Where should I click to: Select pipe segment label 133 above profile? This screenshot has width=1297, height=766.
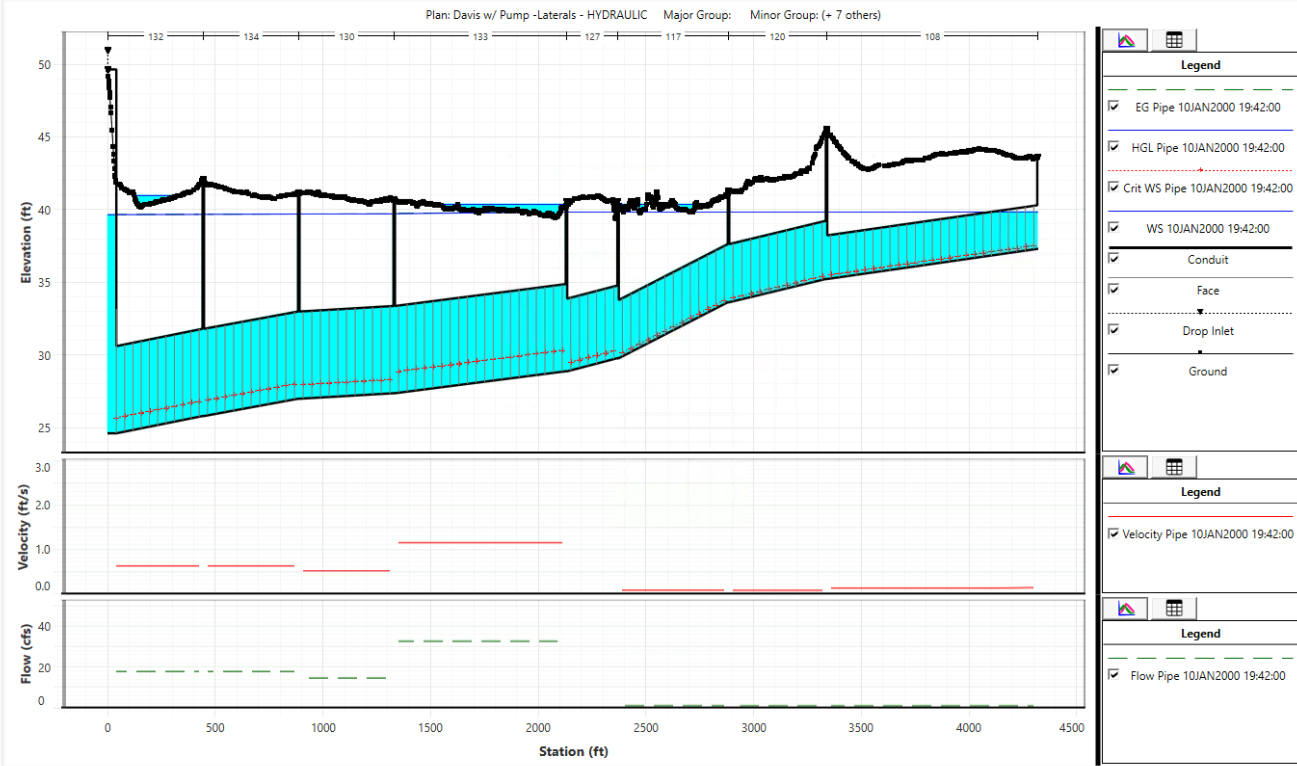point(481,37)
